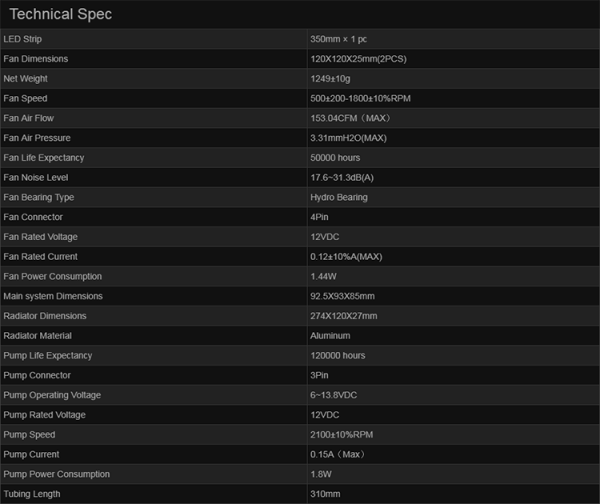Viewport: 600px width, 504px height.
Task: Click the Fan Rated Current label
Action: (x=40, y=256)
